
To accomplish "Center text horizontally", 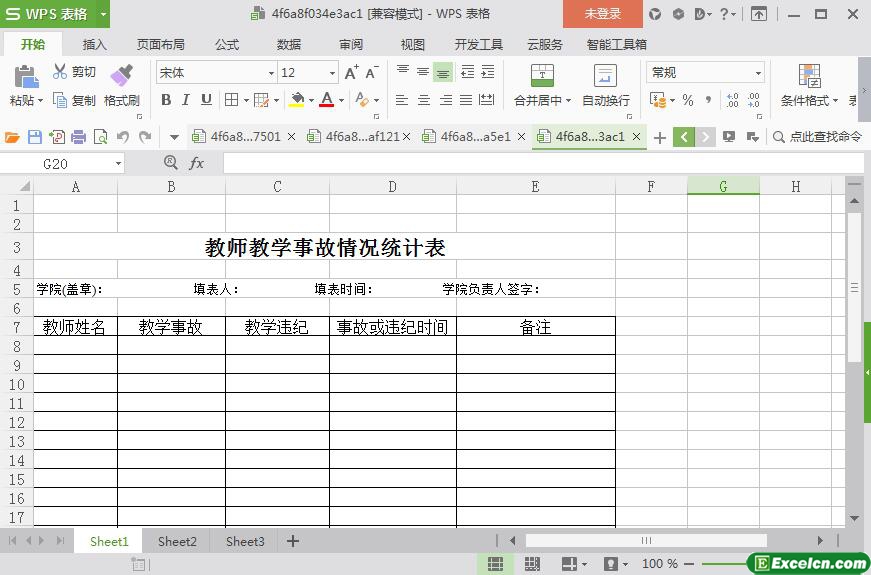I will pyautogui.click(x=423, y=100).
